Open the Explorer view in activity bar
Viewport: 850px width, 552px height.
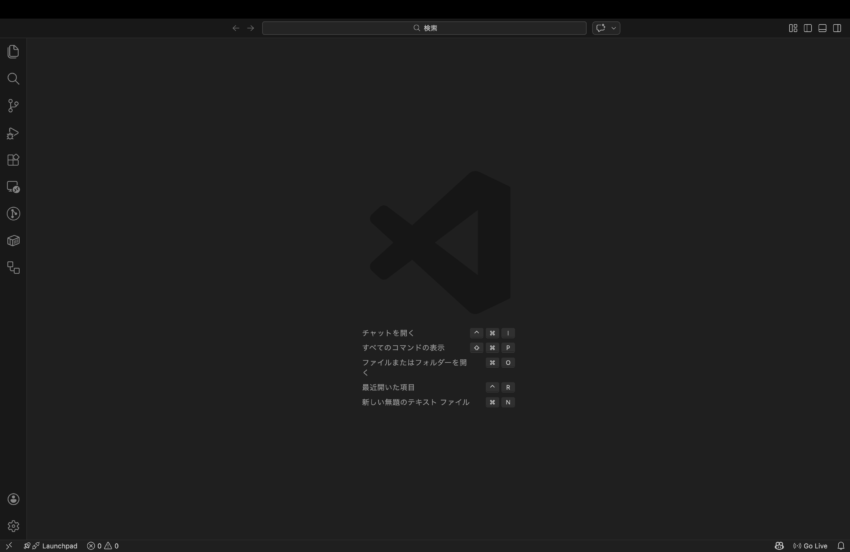coord(13,52)
